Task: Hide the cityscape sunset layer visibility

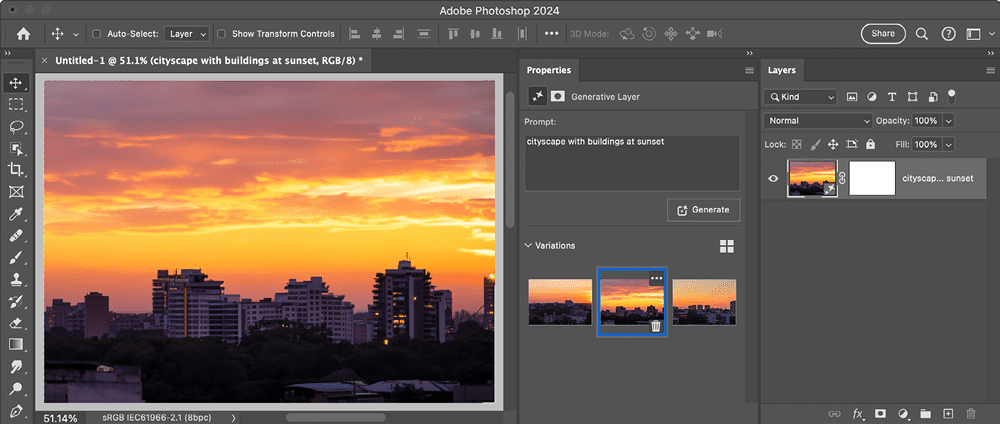Action: coord(773,179)
